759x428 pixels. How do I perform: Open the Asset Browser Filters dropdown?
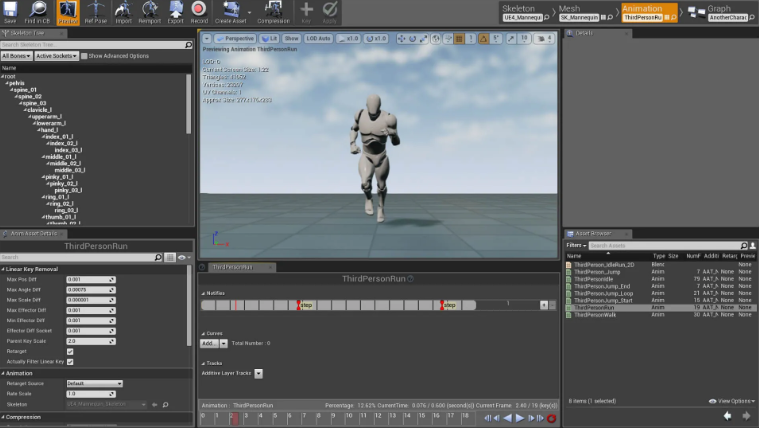(576, 245)
